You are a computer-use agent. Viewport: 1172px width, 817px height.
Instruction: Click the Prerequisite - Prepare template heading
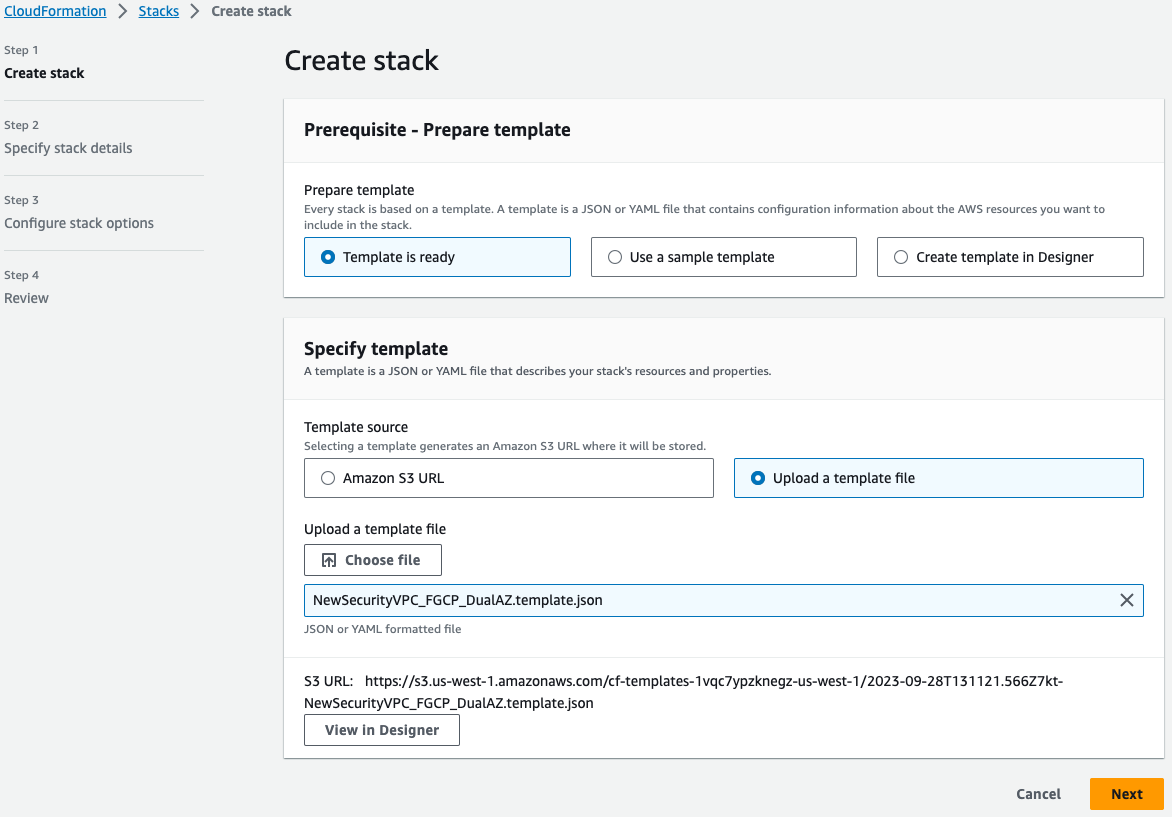(437, 130)
